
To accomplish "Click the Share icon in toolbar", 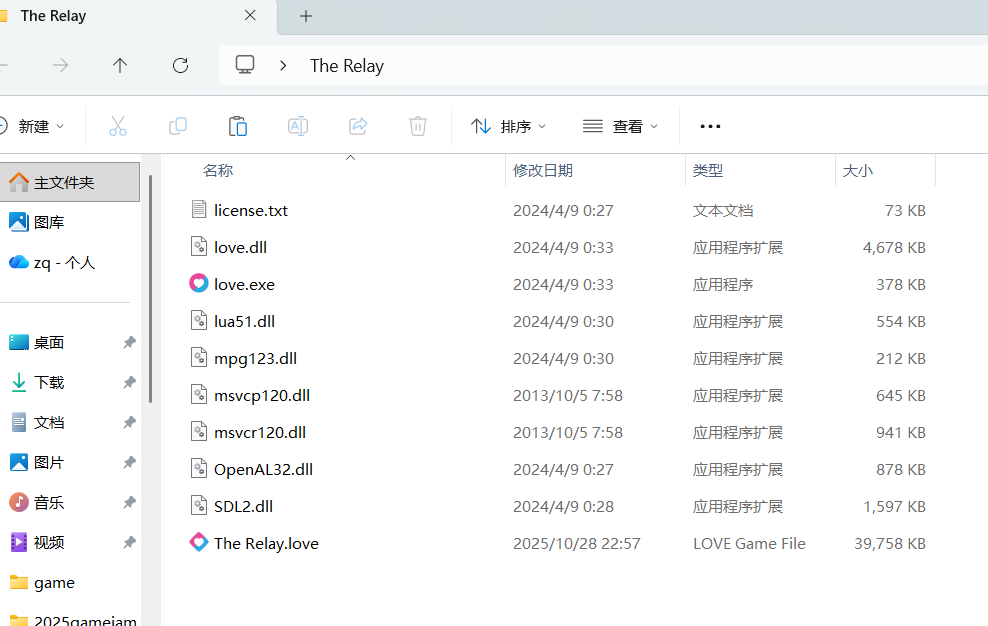I will 358,126.
